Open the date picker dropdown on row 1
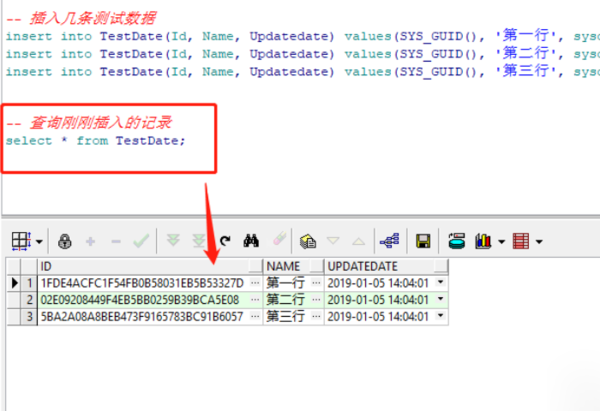 click(x=441, y=282)
